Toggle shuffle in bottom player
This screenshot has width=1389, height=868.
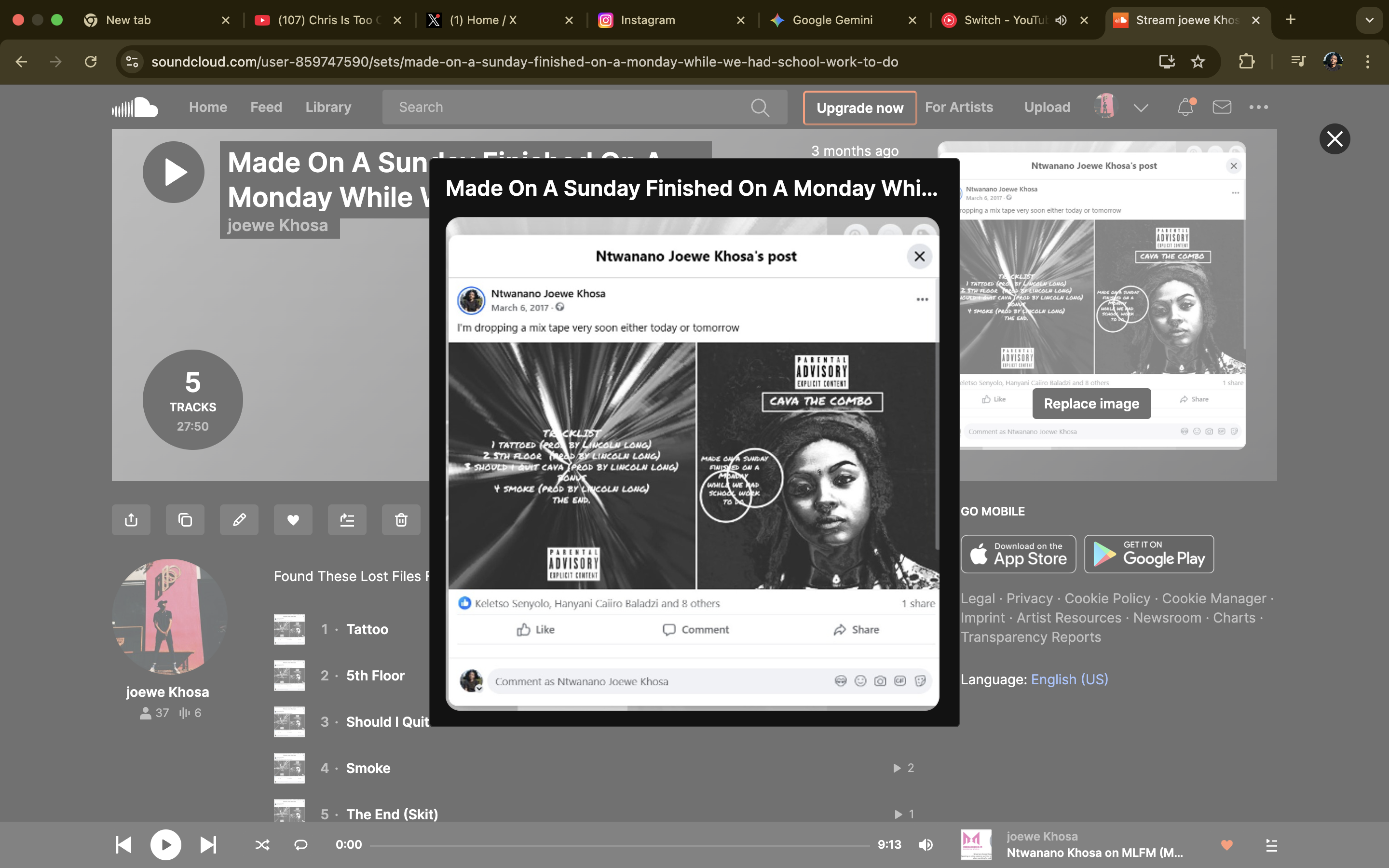(x=262, y=844)
